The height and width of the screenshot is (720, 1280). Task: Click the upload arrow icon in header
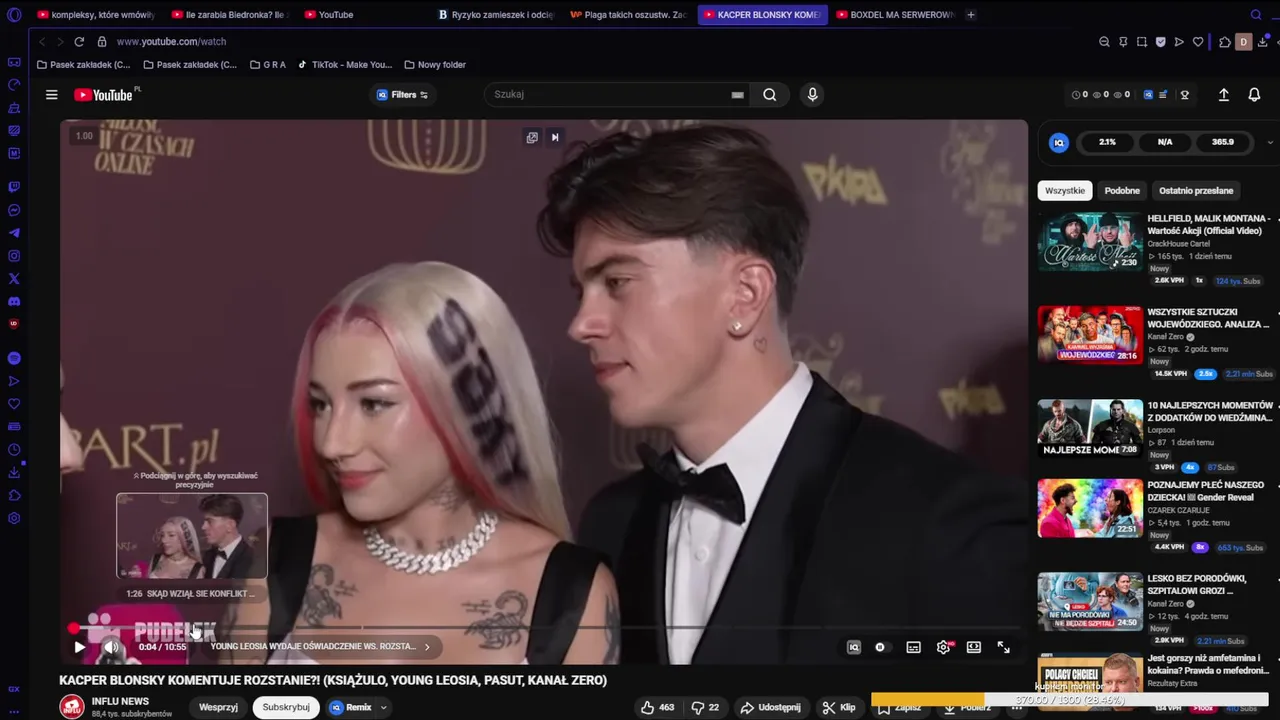1223,95
